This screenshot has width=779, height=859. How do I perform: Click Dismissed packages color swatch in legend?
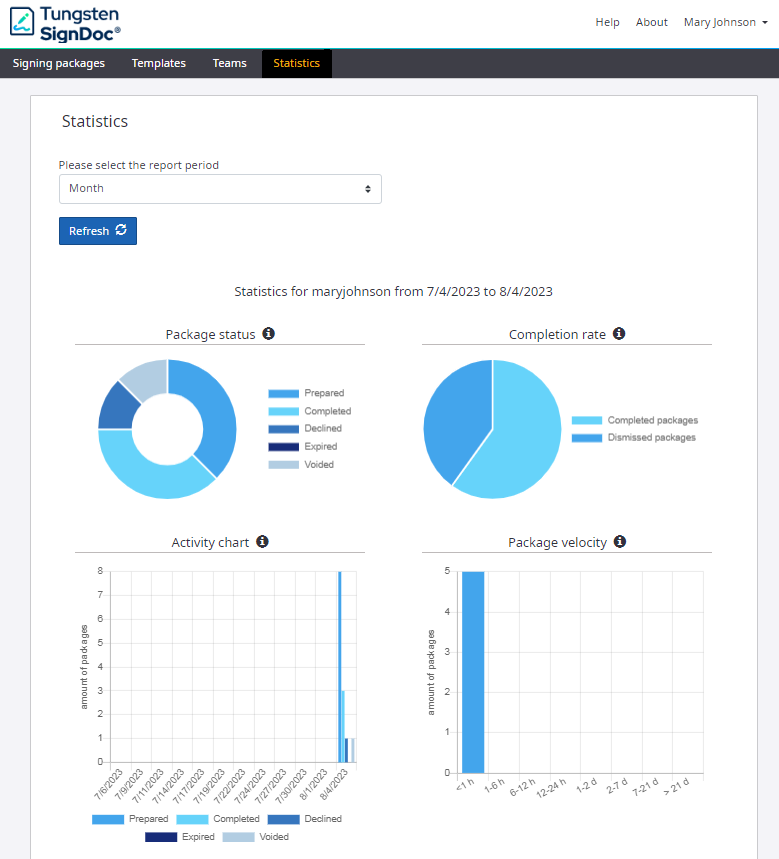coord(587,438)
